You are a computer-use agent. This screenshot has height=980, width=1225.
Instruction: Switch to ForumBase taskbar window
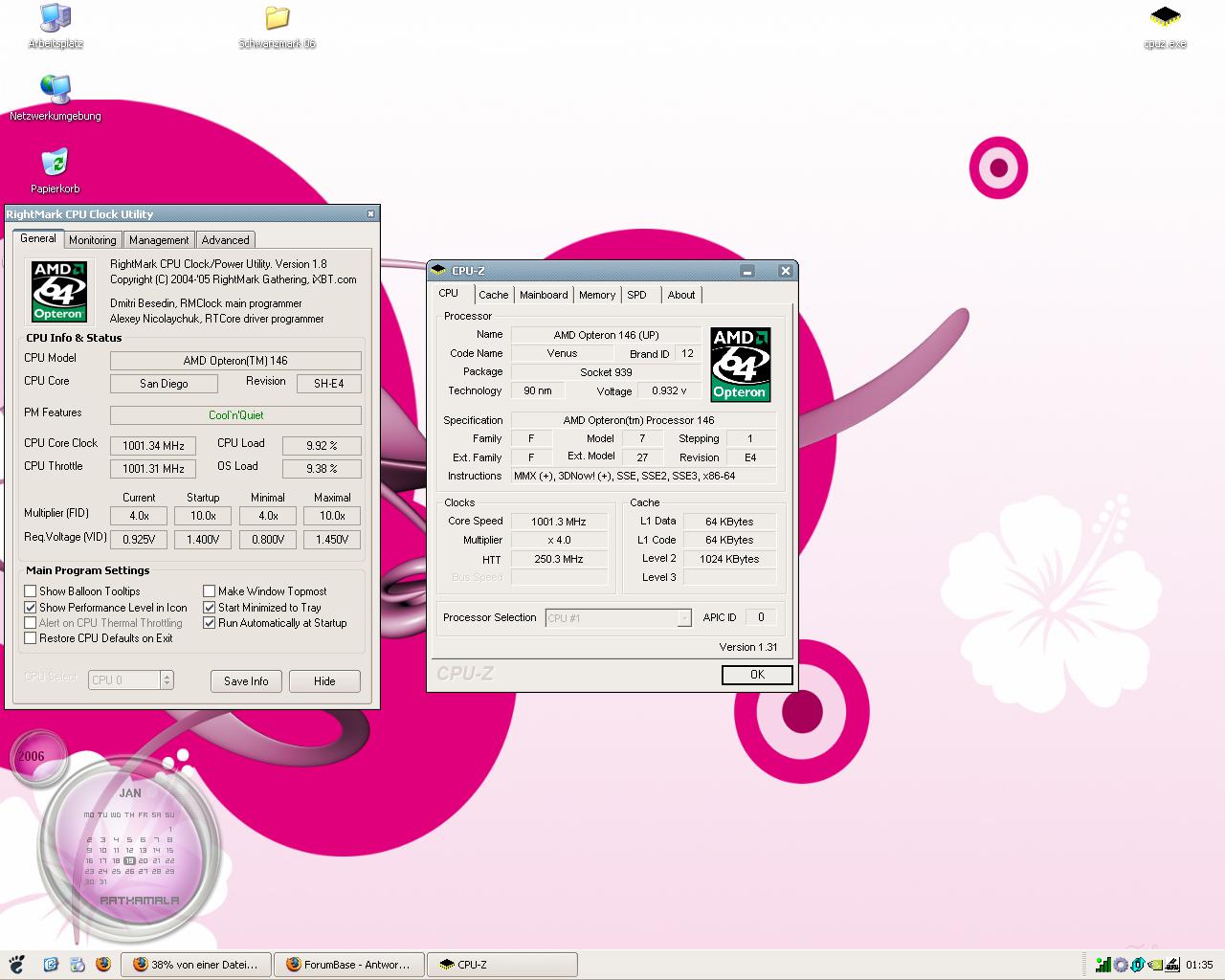tap(348, 965)
